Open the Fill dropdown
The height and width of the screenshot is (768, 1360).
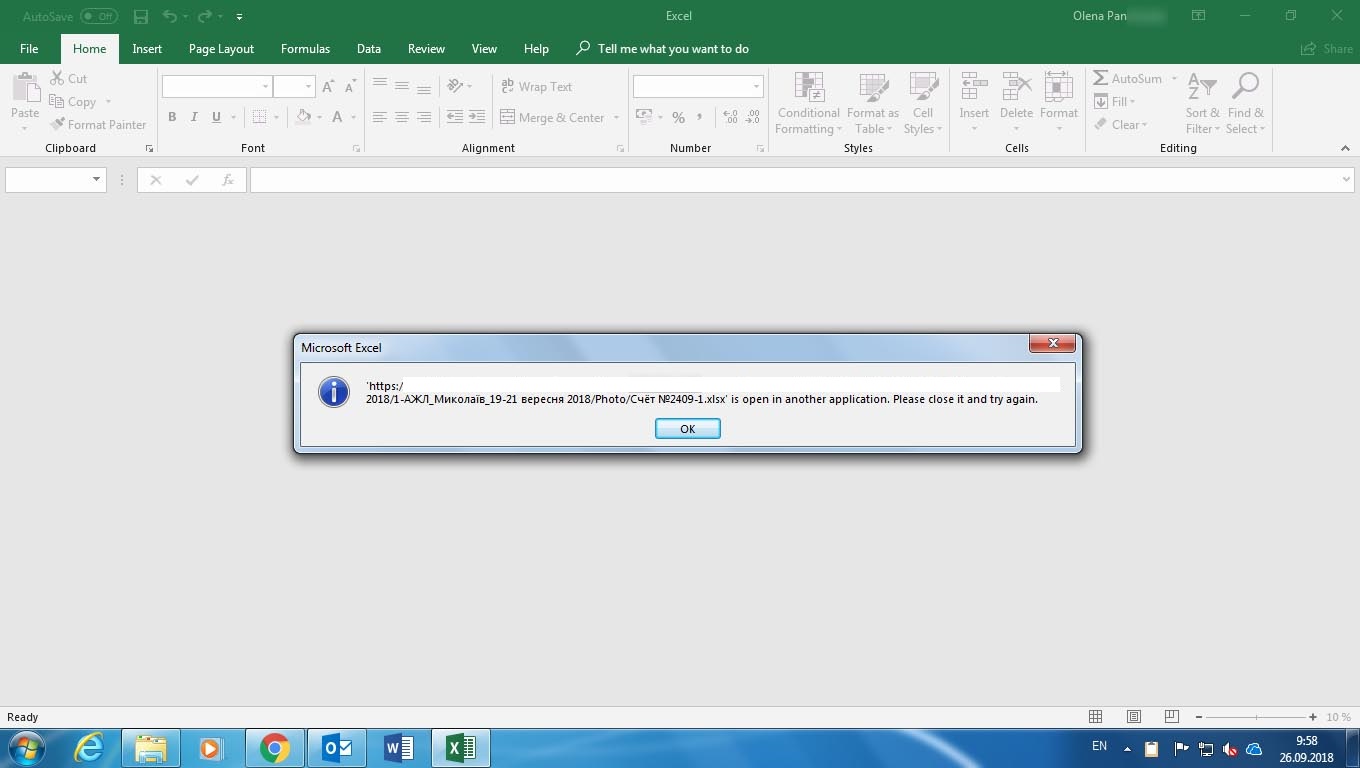coord(1115,101)
